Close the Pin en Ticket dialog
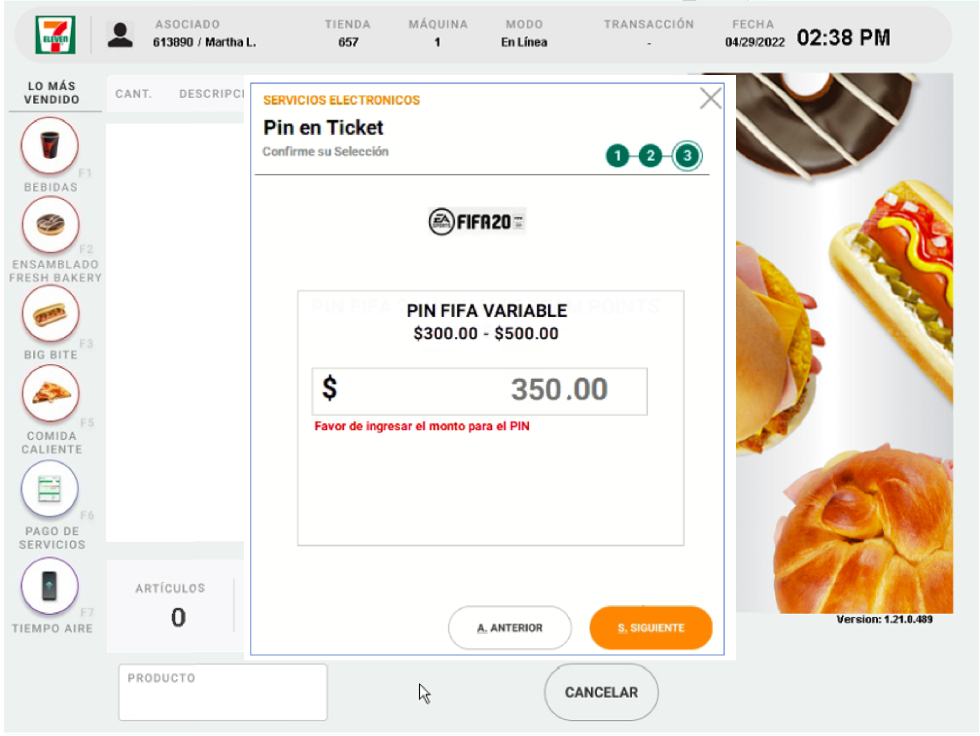 [710, 98]
